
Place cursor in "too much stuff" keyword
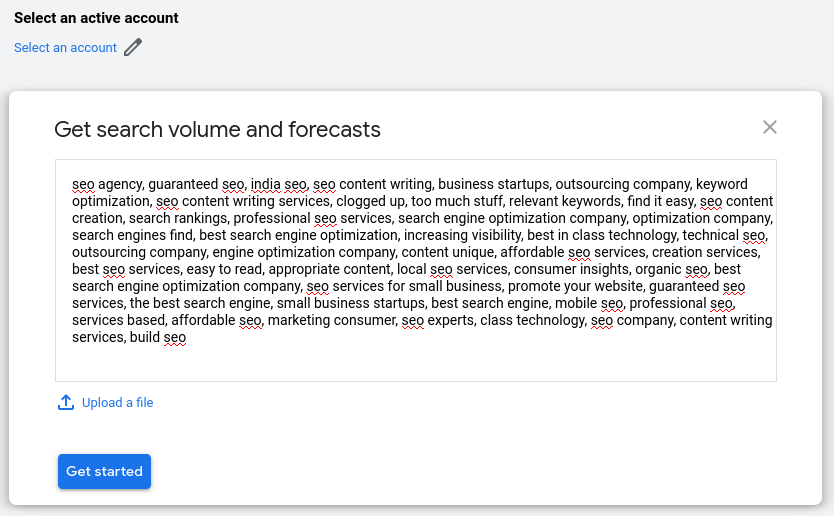coord(457,201)
